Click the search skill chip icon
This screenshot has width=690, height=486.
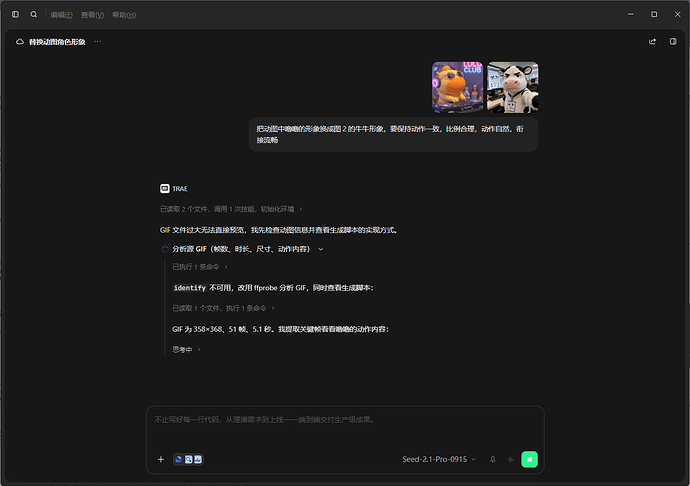[x=188, y=460]
